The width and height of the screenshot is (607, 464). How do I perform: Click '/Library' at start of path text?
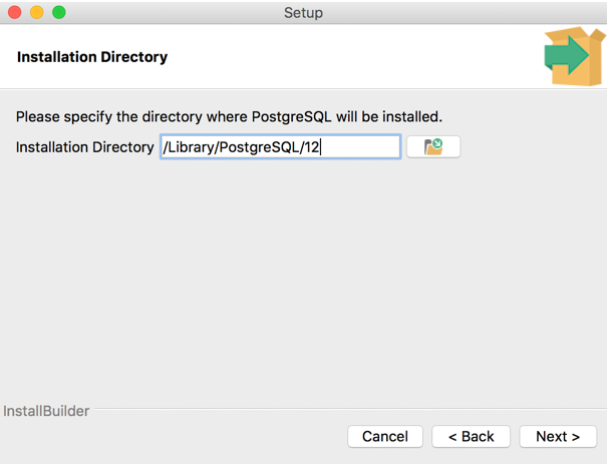(x=185, y=147)
